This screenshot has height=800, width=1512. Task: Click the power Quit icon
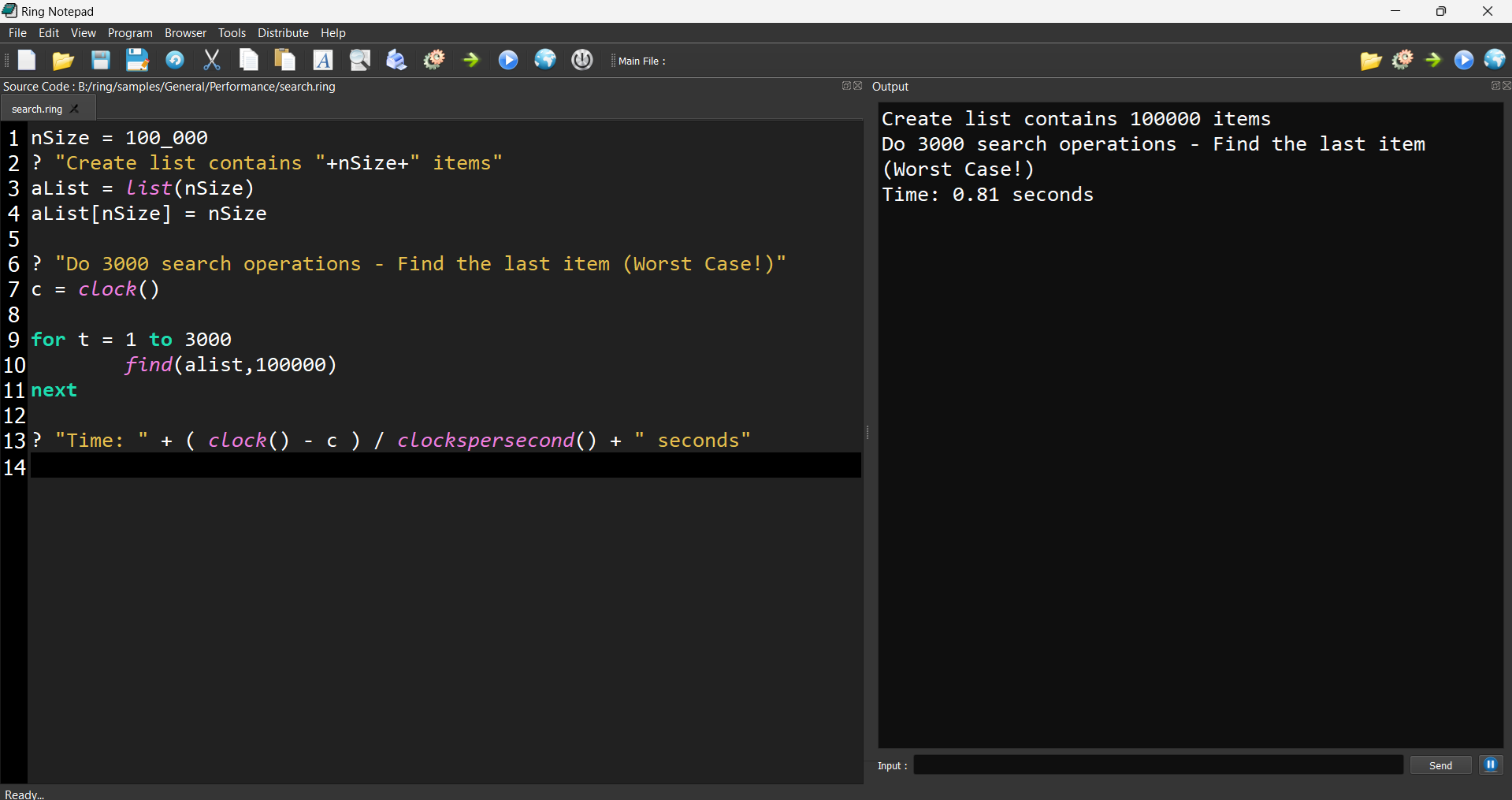click(x=582, y=60)
